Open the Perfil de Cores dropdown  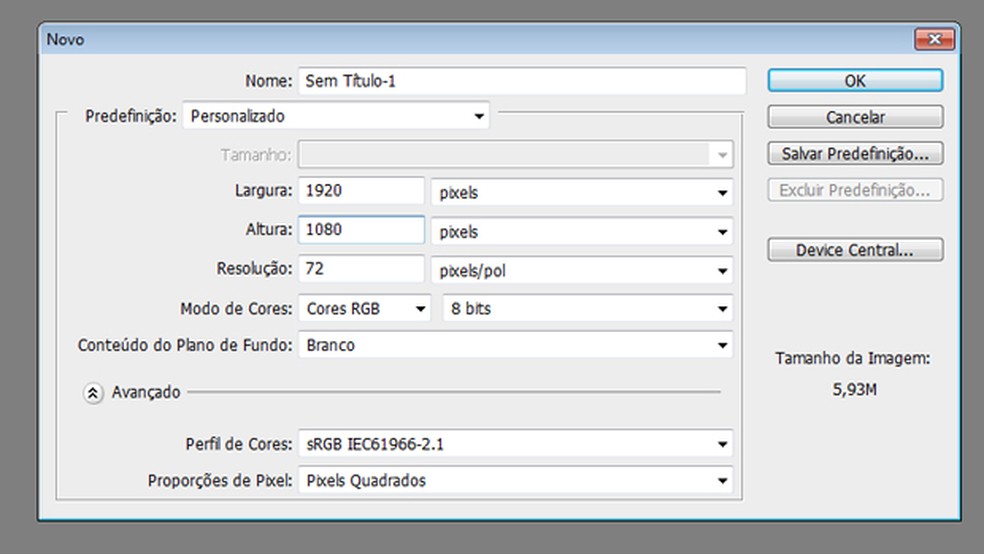[x=514, y=444]
